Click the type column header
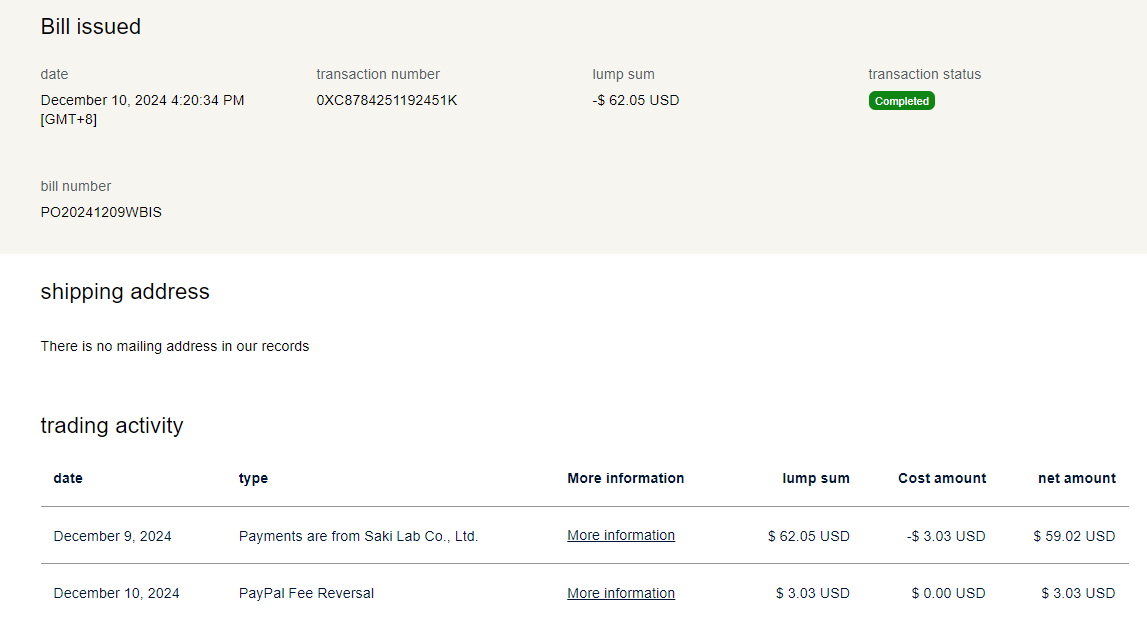1147x620 pixels. (253, 478)
